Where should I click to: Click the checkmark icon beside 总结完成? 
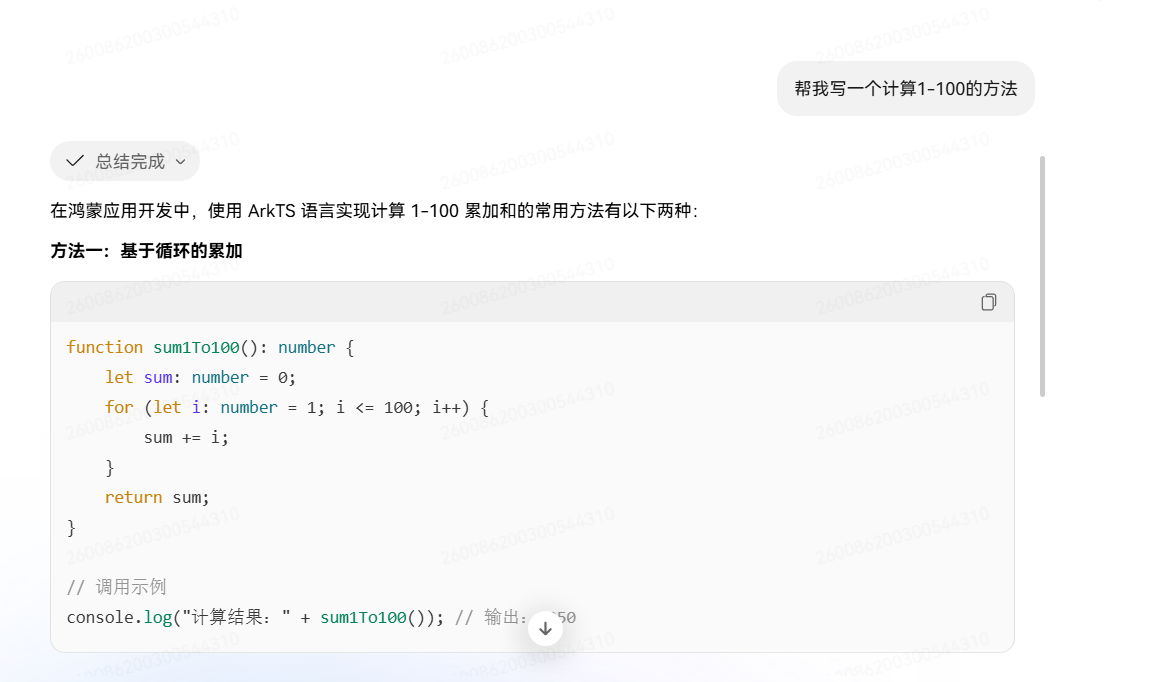pyautogui.click(x=75, y=161)
